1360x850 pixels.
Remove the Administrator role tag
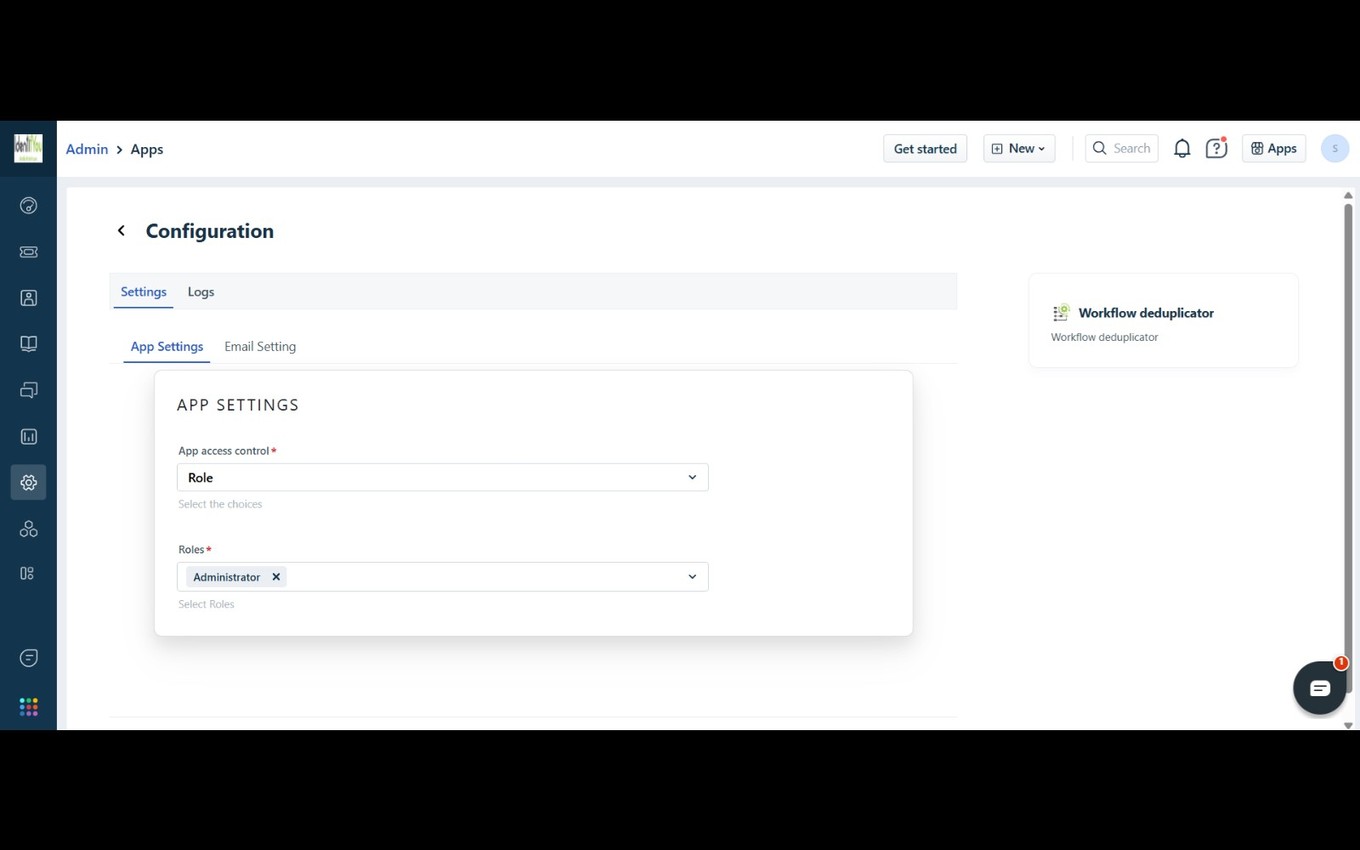point(276,577)
